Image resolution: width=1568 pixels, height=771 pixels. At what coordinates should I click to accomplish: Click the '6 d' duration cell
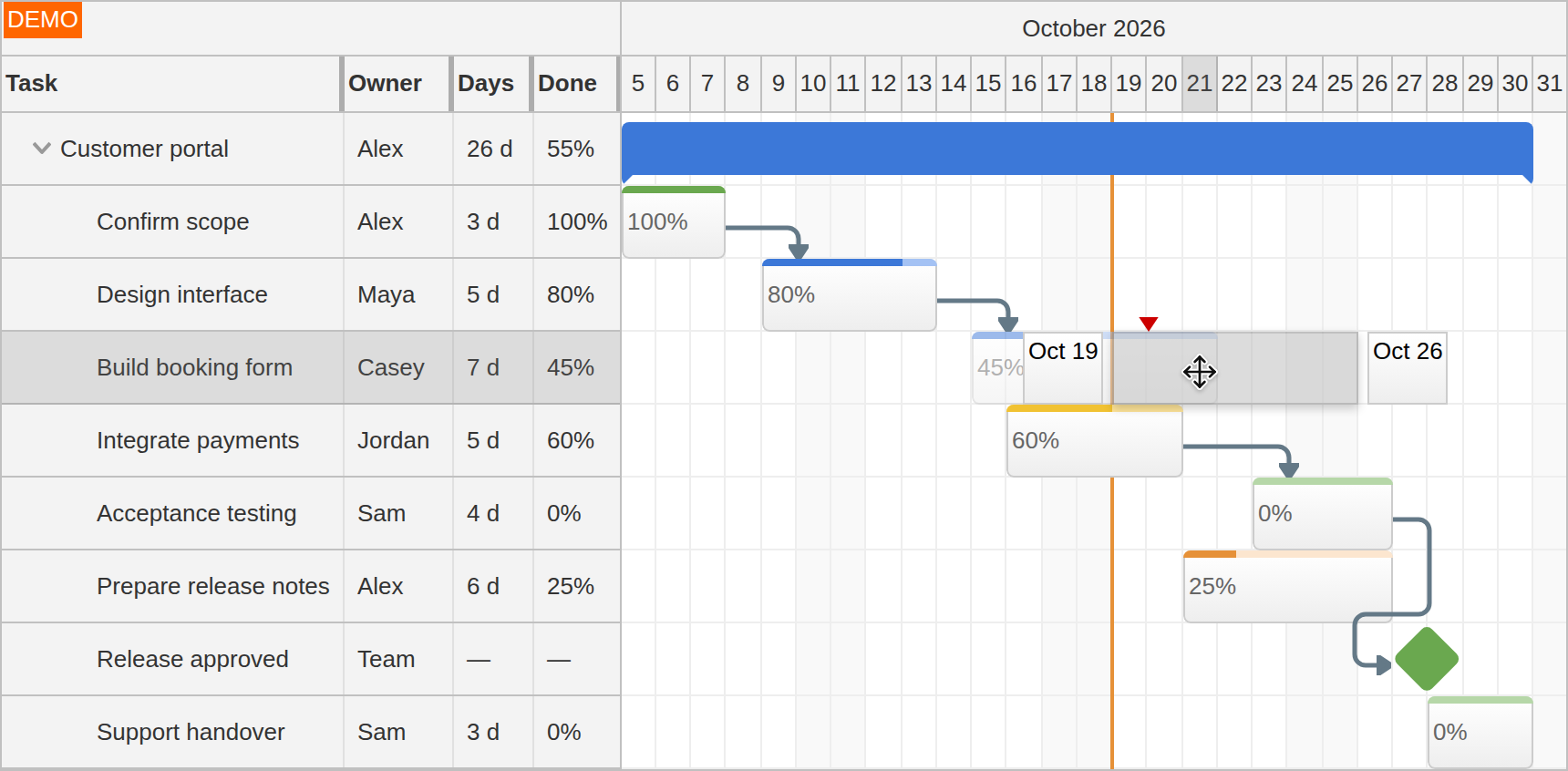(x=492, y=586)
